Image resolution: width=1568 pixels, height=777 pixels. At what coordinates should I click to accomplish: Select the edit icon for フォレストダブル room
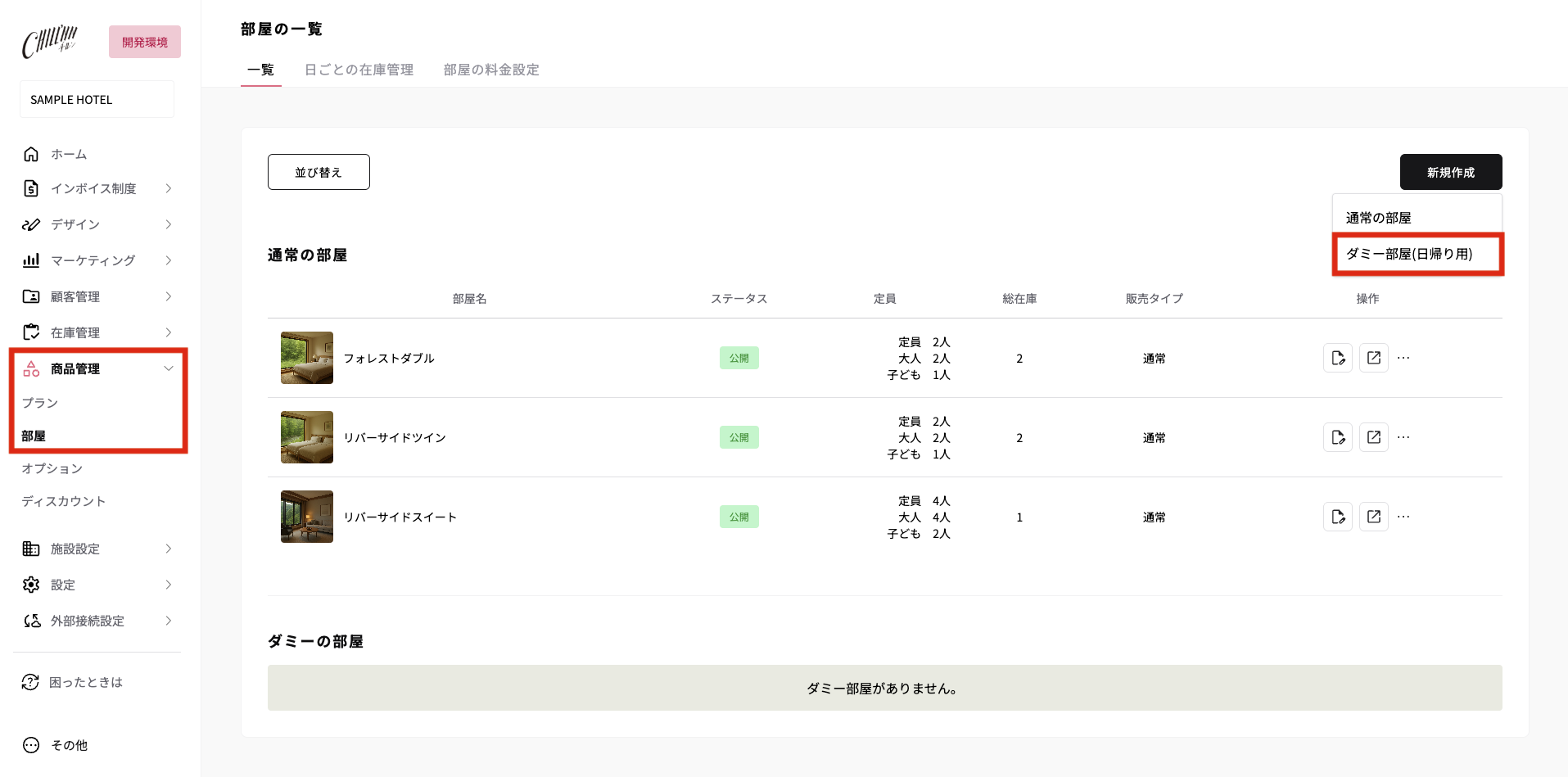1338,358
